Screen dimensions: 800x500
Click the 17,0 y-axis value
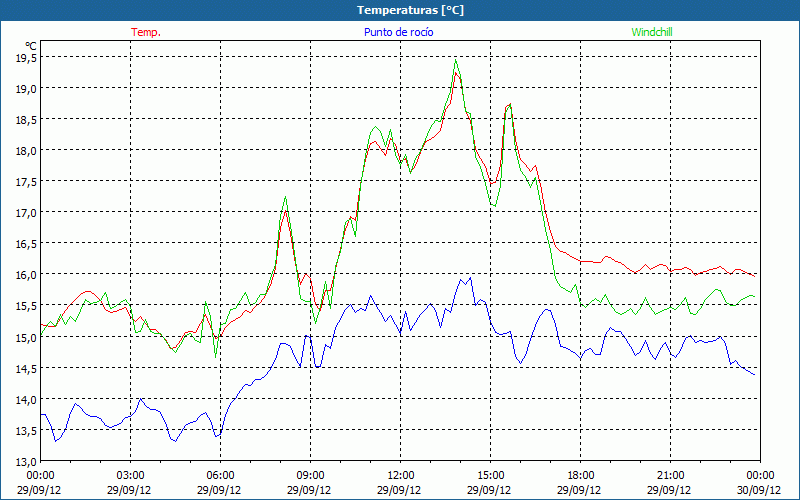[x=26, y=213]
